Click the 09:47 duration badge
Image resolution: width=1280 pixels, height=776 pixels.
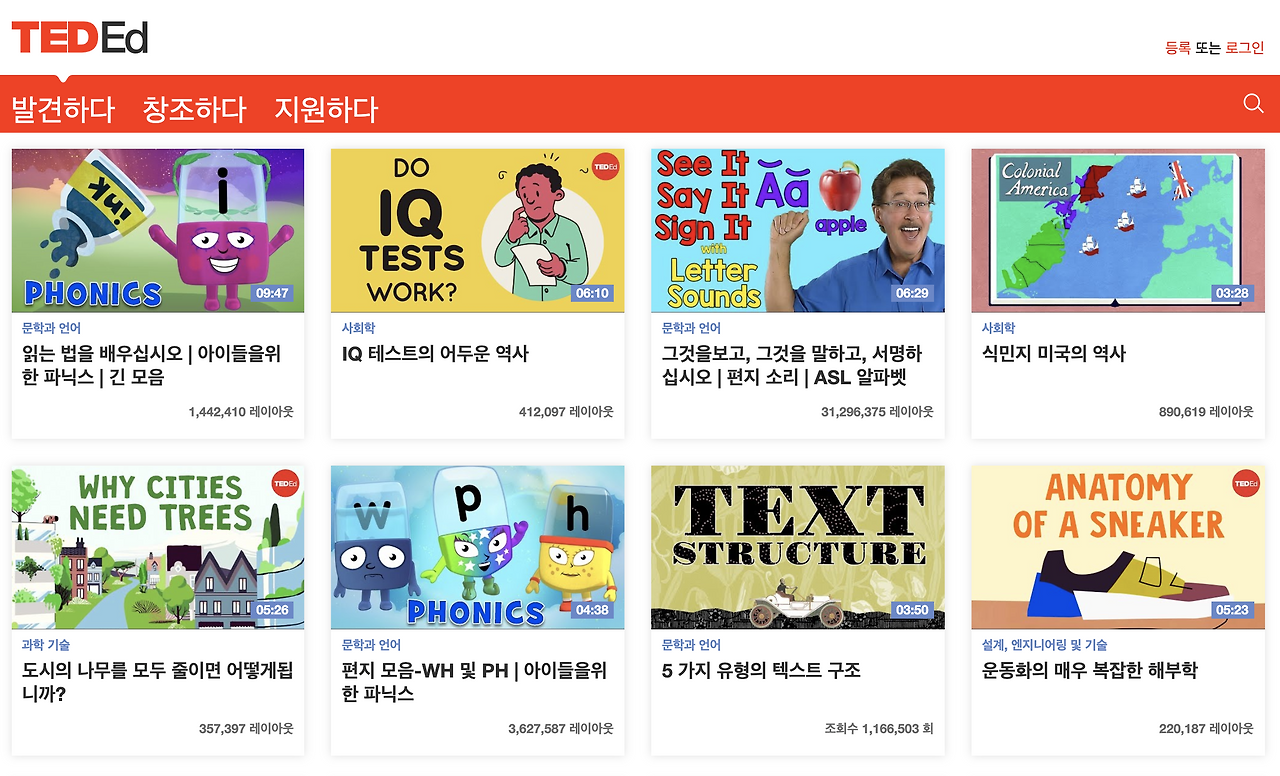[x=272, y=294]
